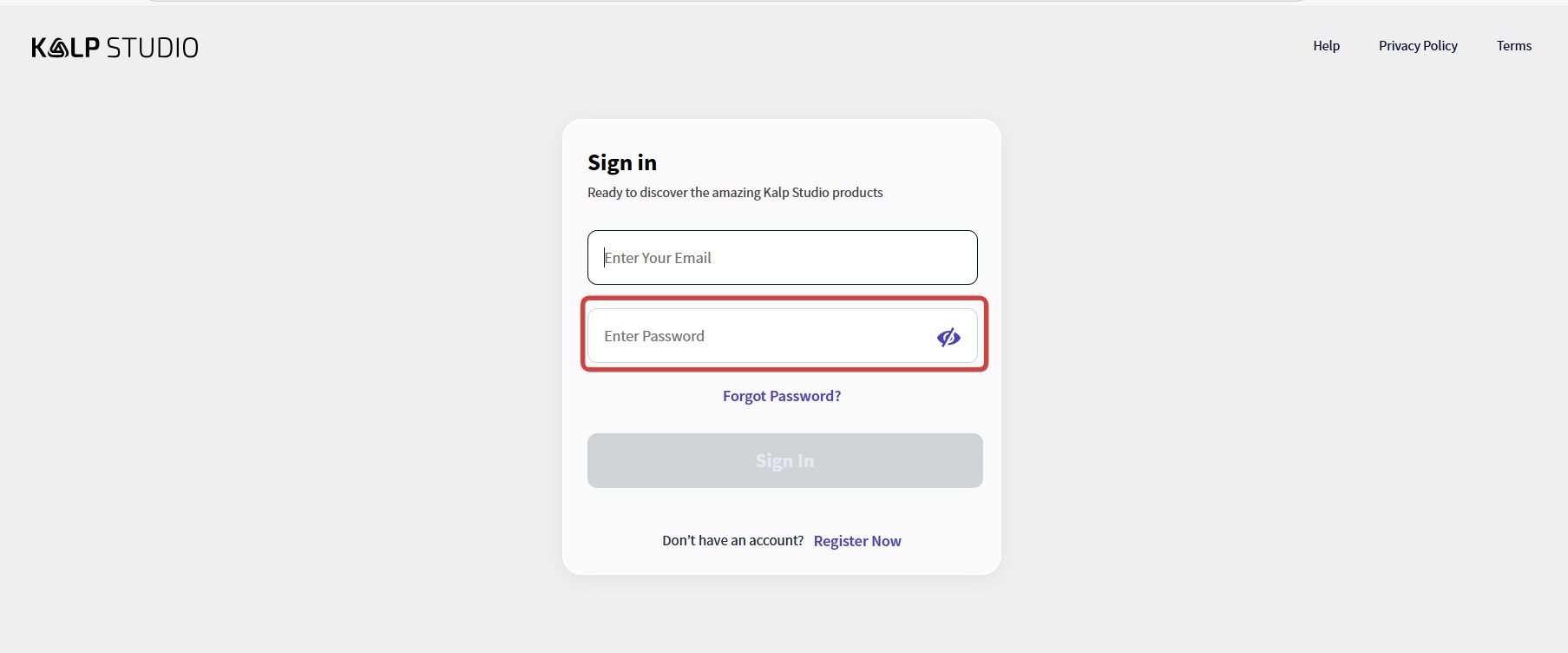This screenshot has width=1568, height=653.
Task: Click the triangular emblem inside the Kalp logo
Action: 56,49
